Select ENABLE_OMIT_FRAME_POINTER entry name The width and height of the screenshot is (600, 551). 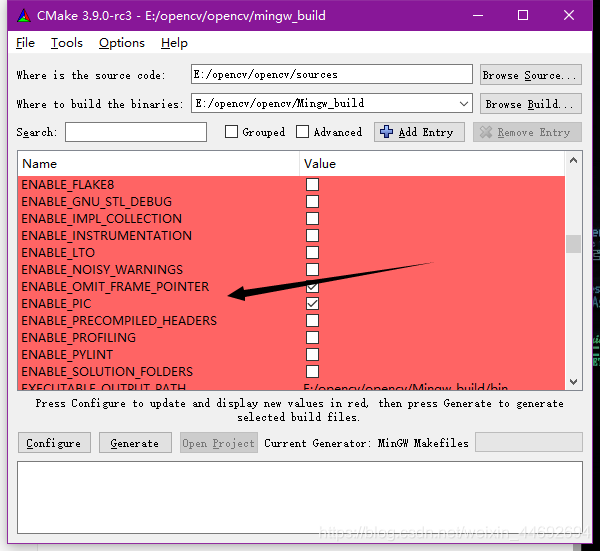(115, 287)
